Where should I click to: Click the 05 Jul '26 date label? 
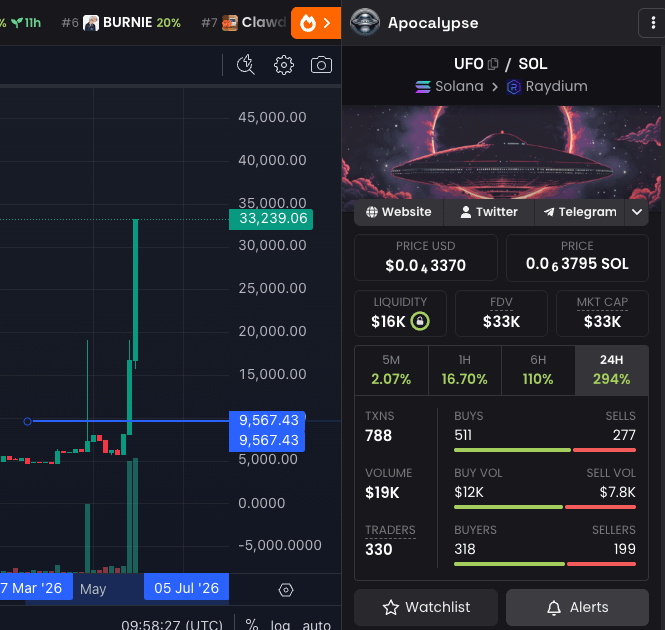(186, 588)
